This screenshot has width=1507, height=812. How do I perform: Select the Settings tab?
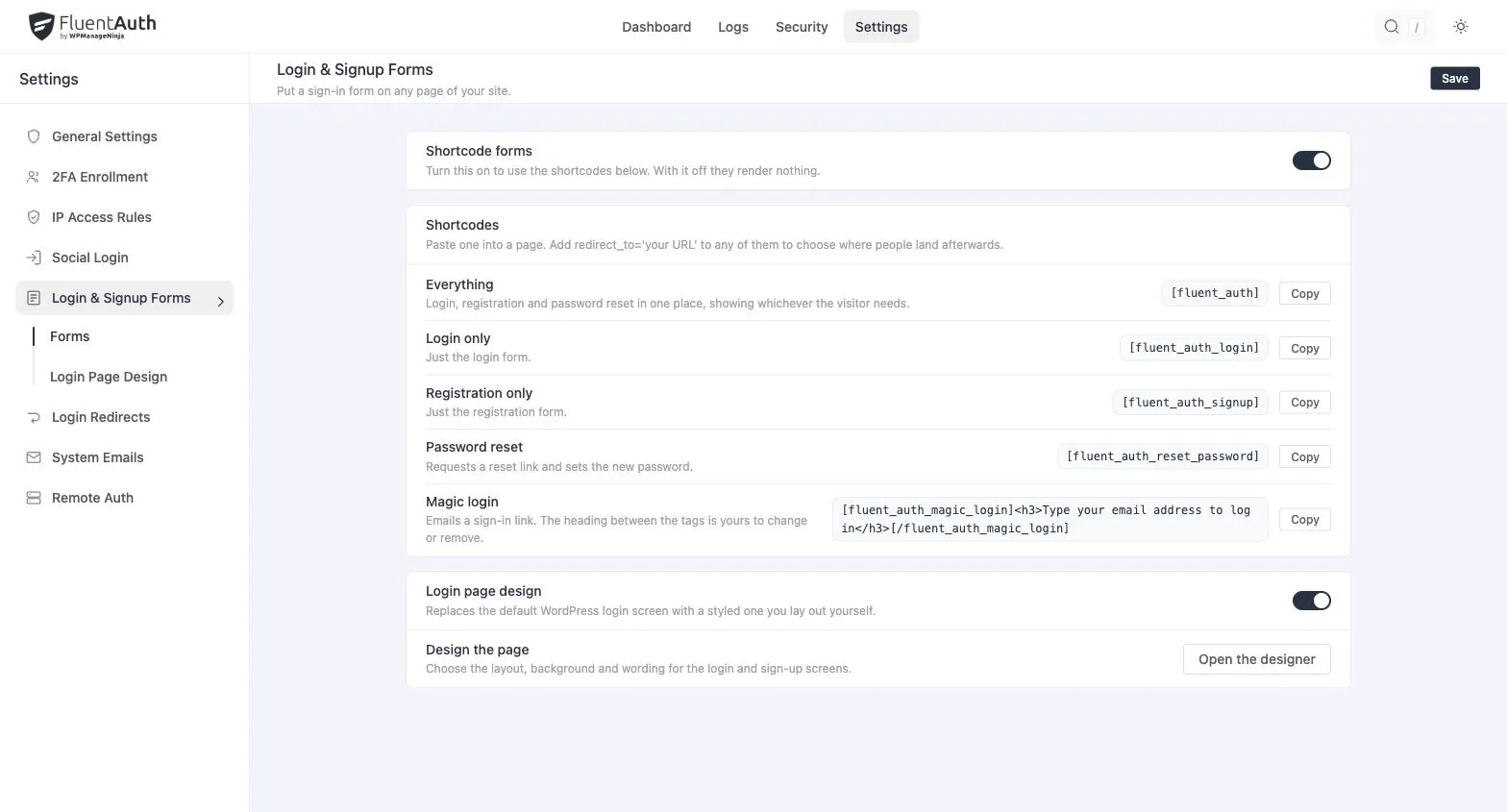tap(881, 27)
